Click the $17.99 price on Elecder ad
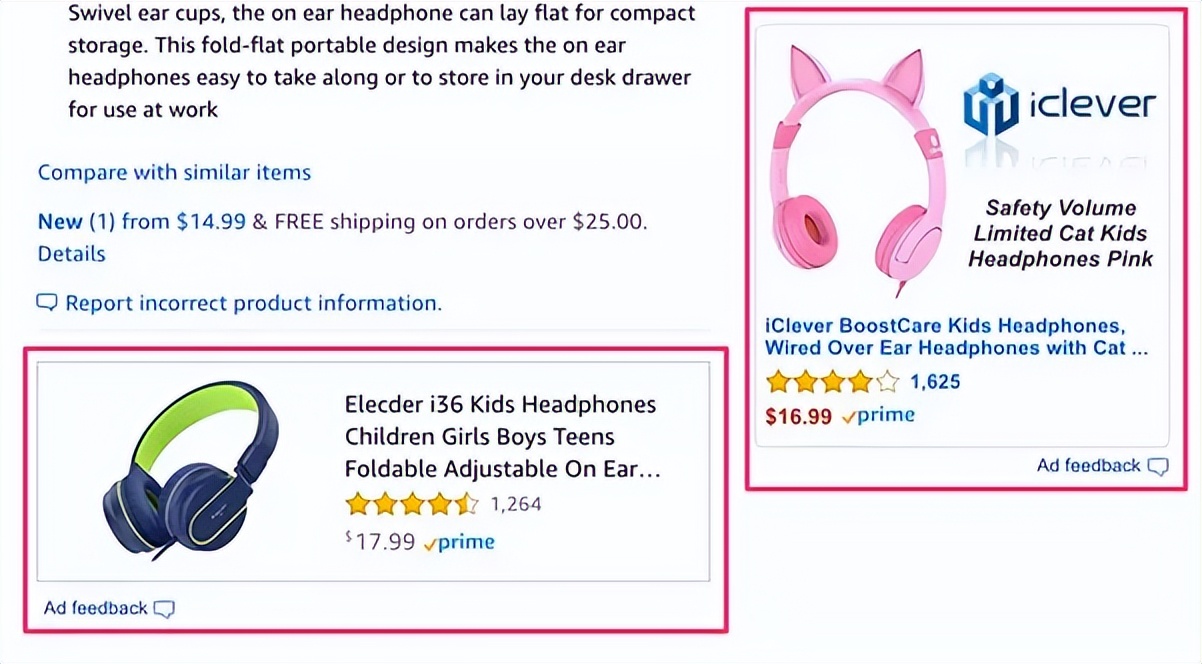The width and height of the screenshot is (1202, 664). pyautogui.click(x=381, y=542)
